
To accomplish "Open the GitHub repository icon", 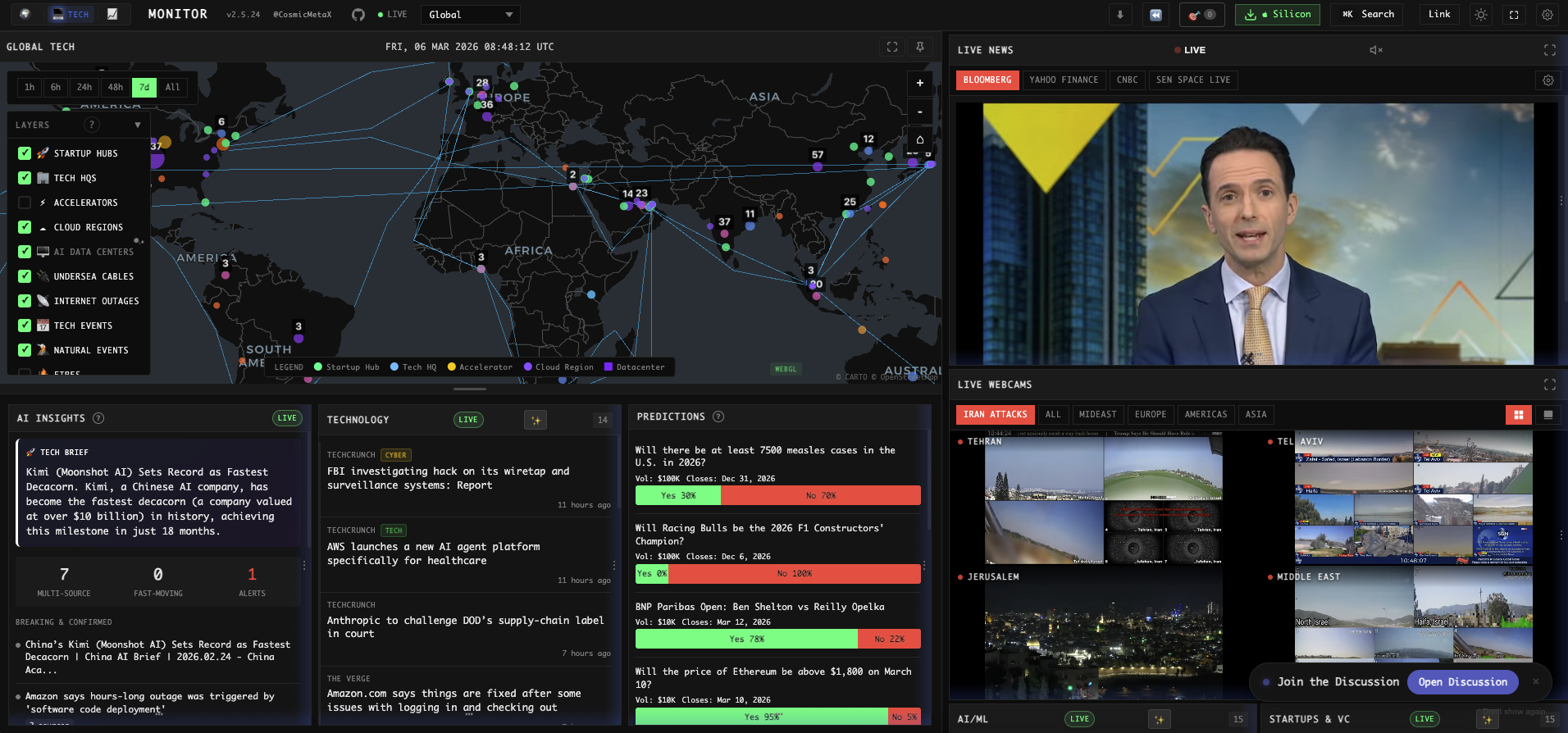I will click(358, 15).
